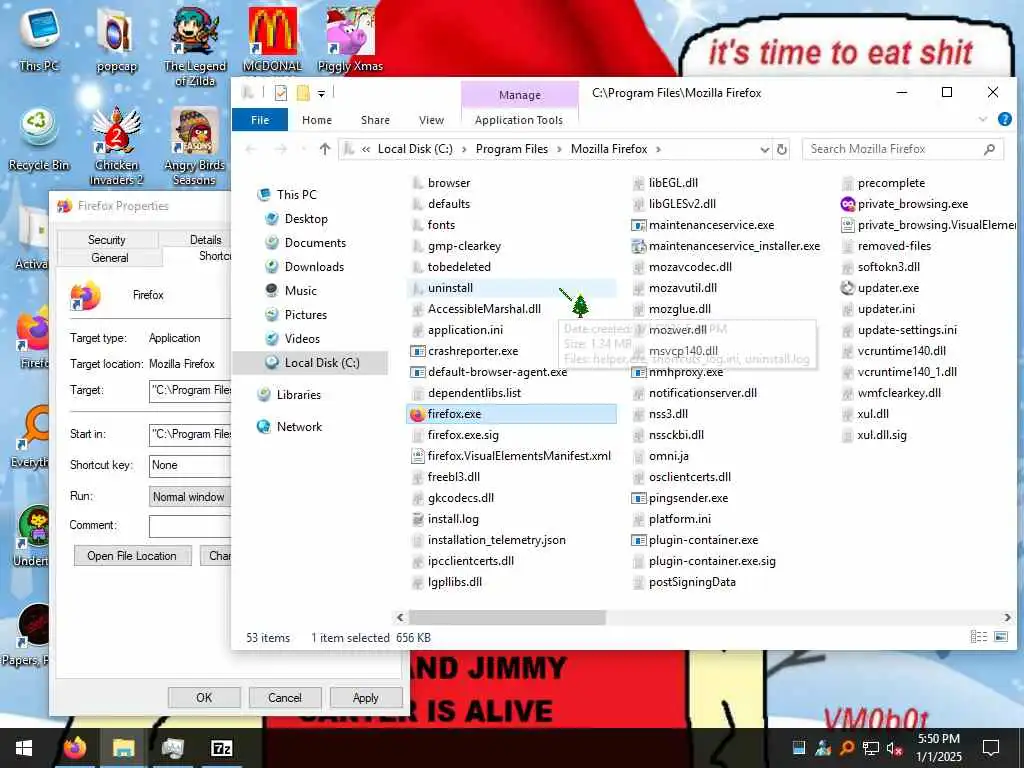This screenshot has width=1024, height=768.
Task: Click the Open File Location button
Action: point(132,556)
